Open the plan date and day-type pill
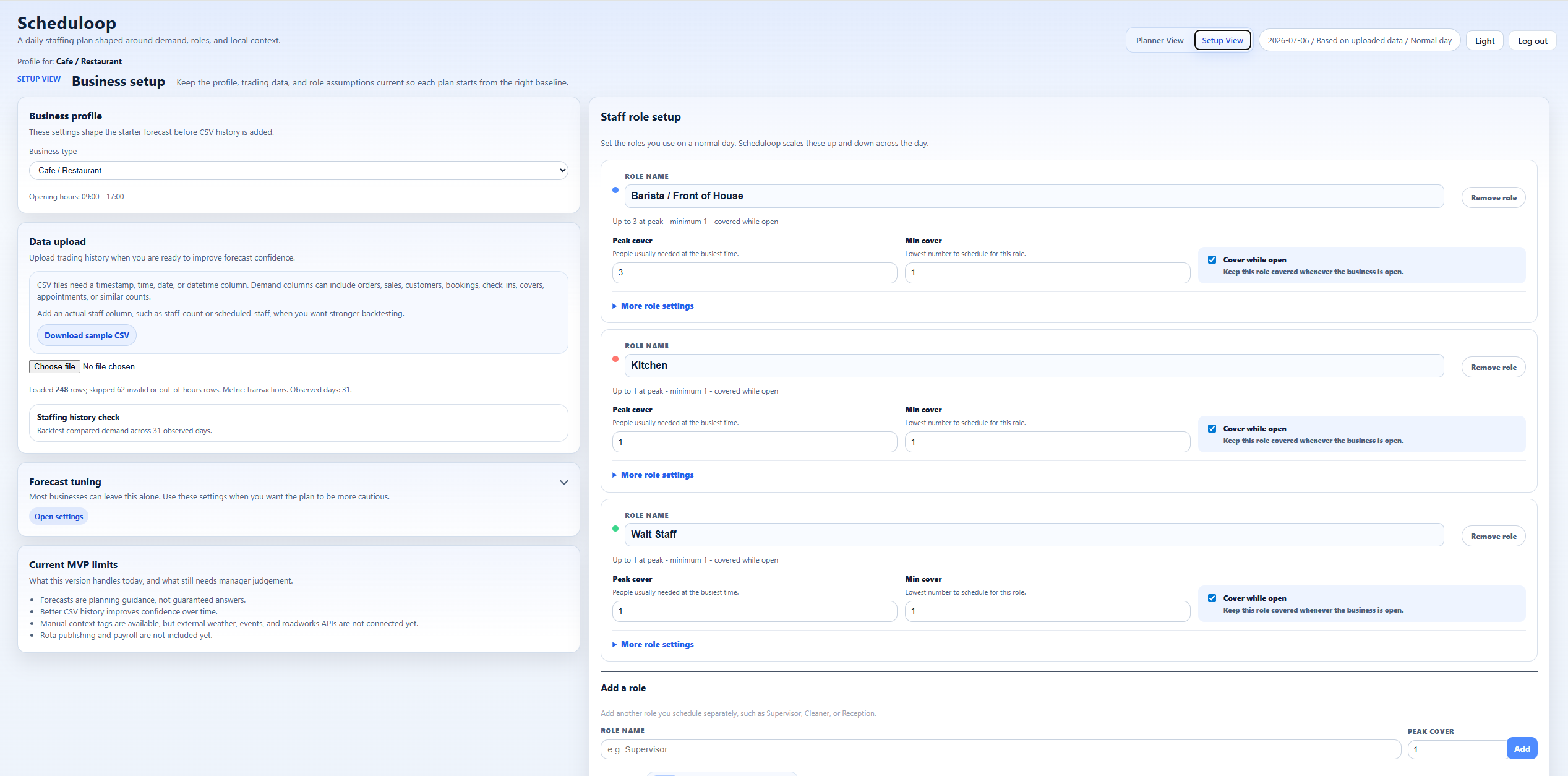The image size is (1568, 776). (x=1360, y=41)
